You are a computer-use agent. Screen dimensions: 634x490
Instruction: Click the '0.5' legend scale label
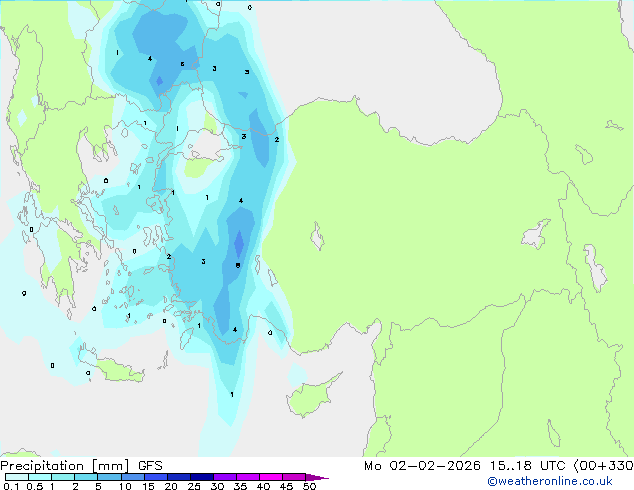click(x=35, y=486)
